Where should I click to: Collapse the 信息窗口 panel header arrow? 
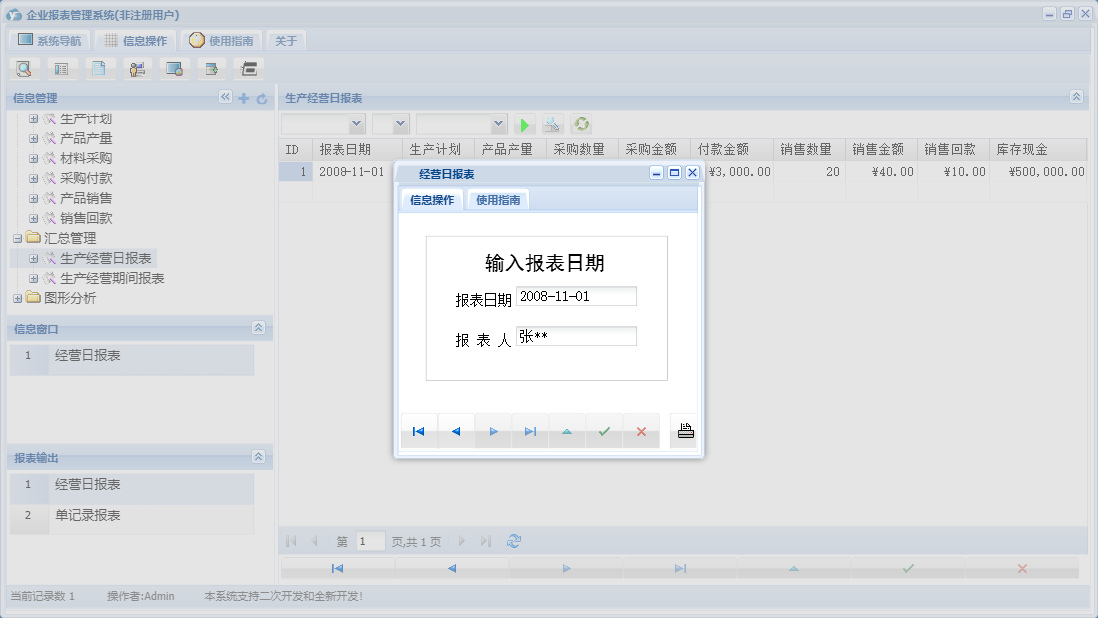coord(258,328)
